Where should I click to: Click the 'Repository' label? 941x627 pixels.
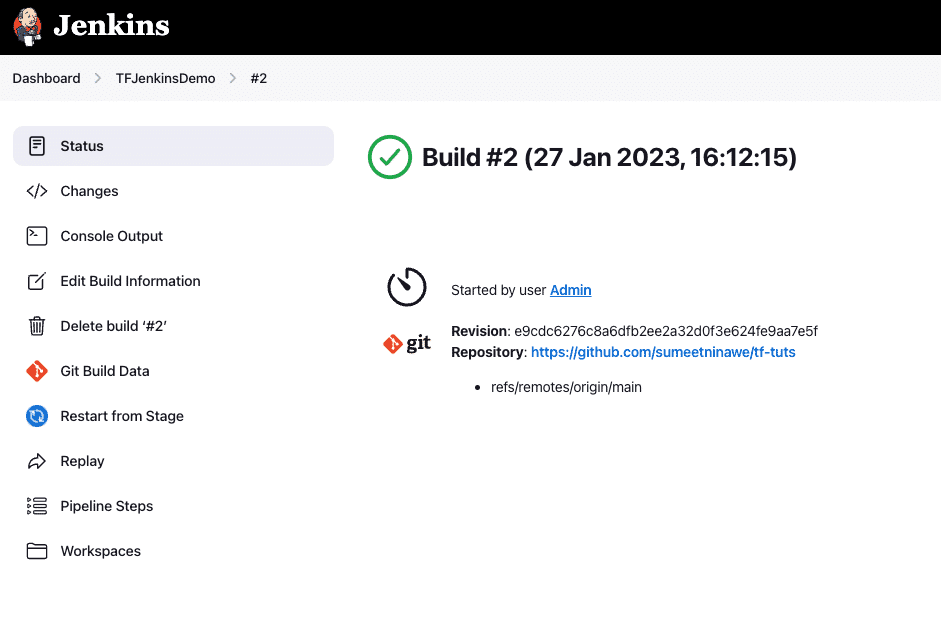[487, 352]
